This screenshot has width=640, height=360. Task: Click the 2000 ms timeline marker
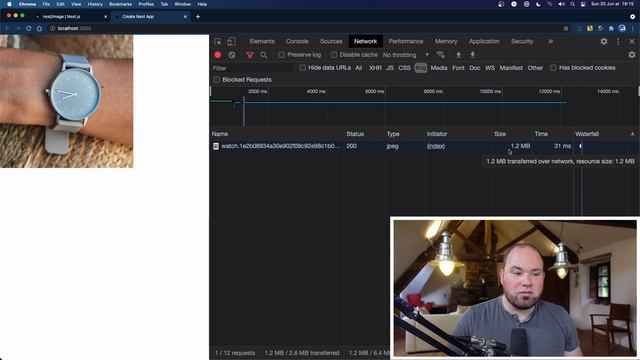pos(258,91)
